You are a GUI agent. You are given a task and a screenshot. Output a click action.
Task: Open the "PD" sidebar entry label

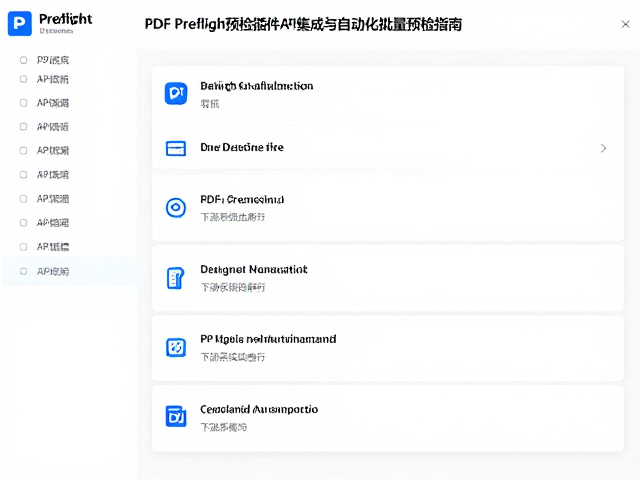[53, 60]
